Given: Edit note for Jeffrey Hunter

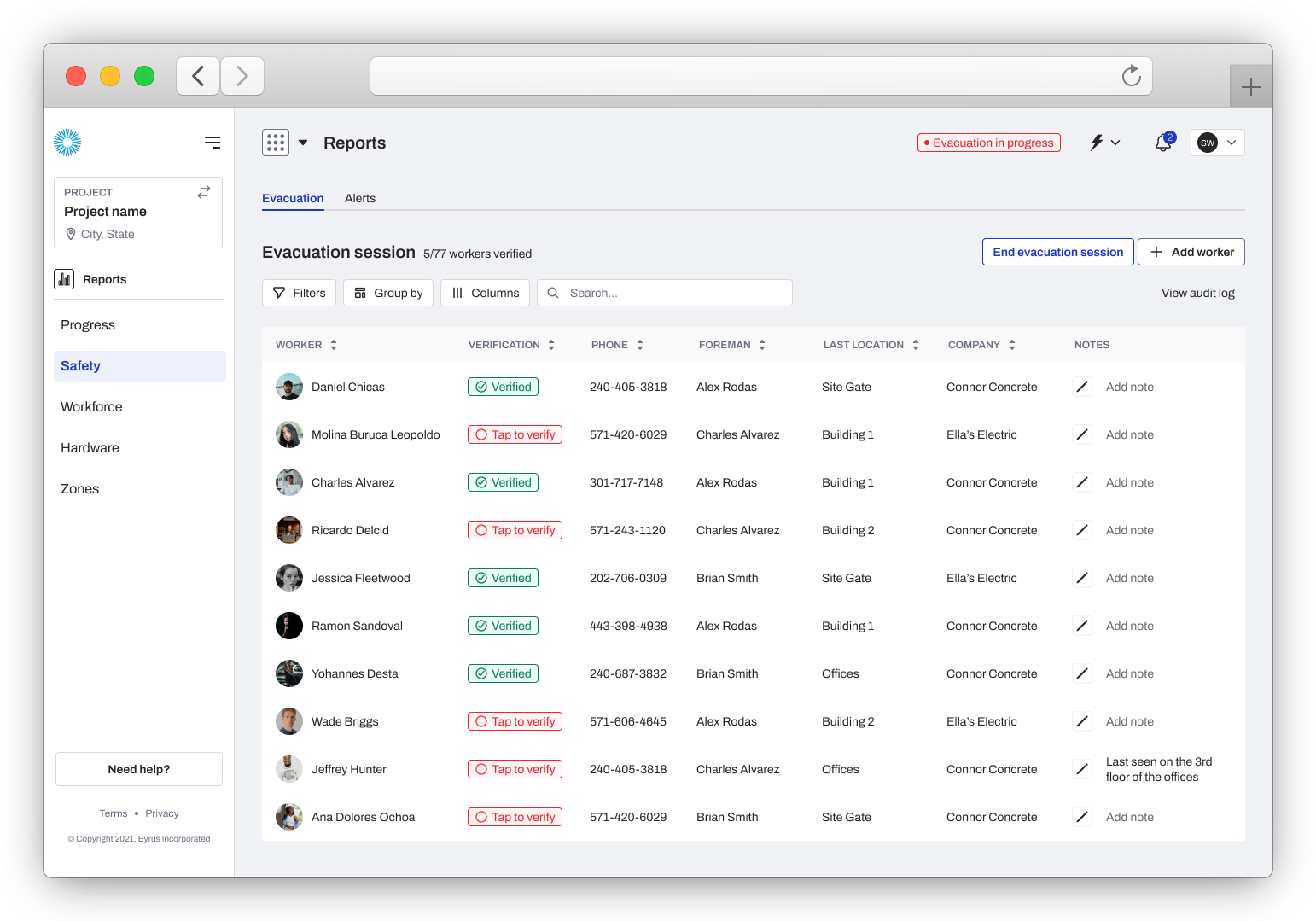Looking at the screenshot, I should coord(1082,769).
